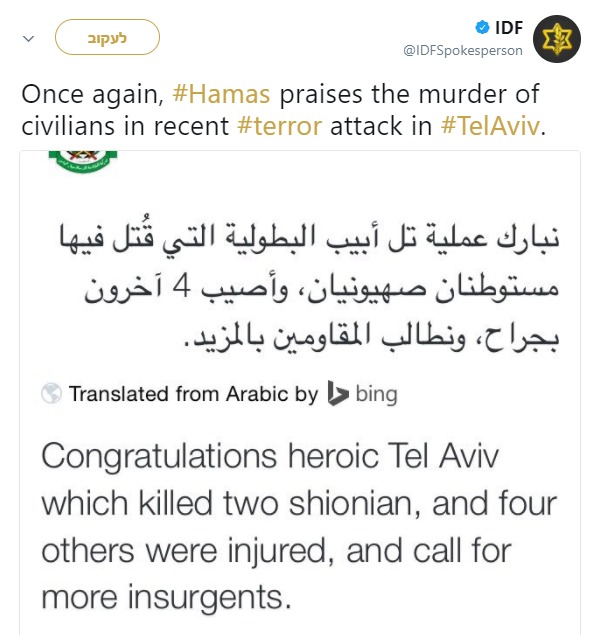Open the IDF display name link

tap(510, 28)
